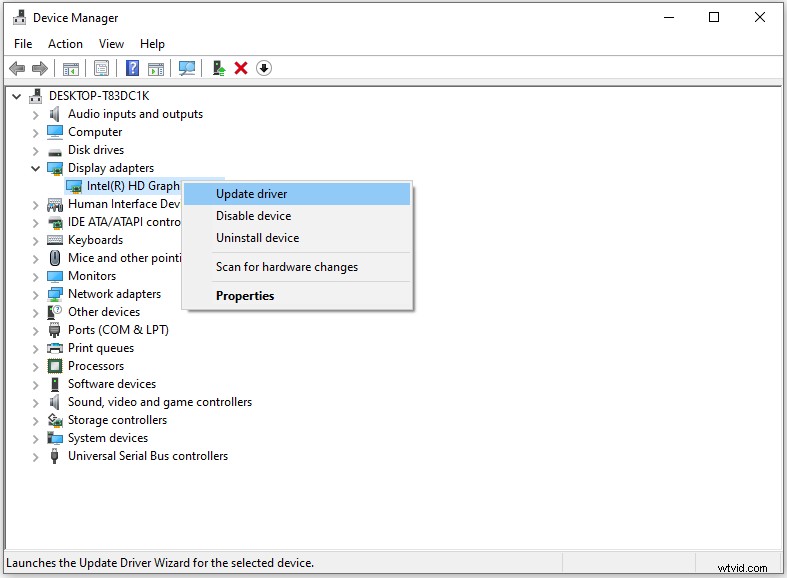Click the Audio inputs and outputs speaker icon

tap(55, 114)
